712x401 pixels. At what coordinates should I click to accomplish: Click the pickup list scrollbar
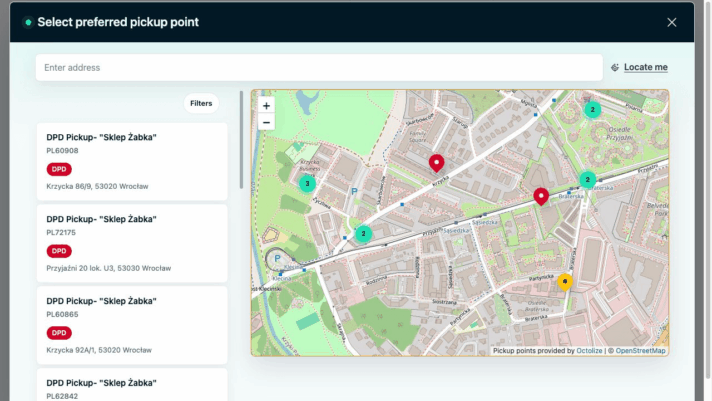pyautogui.click(x=241, y=140)
